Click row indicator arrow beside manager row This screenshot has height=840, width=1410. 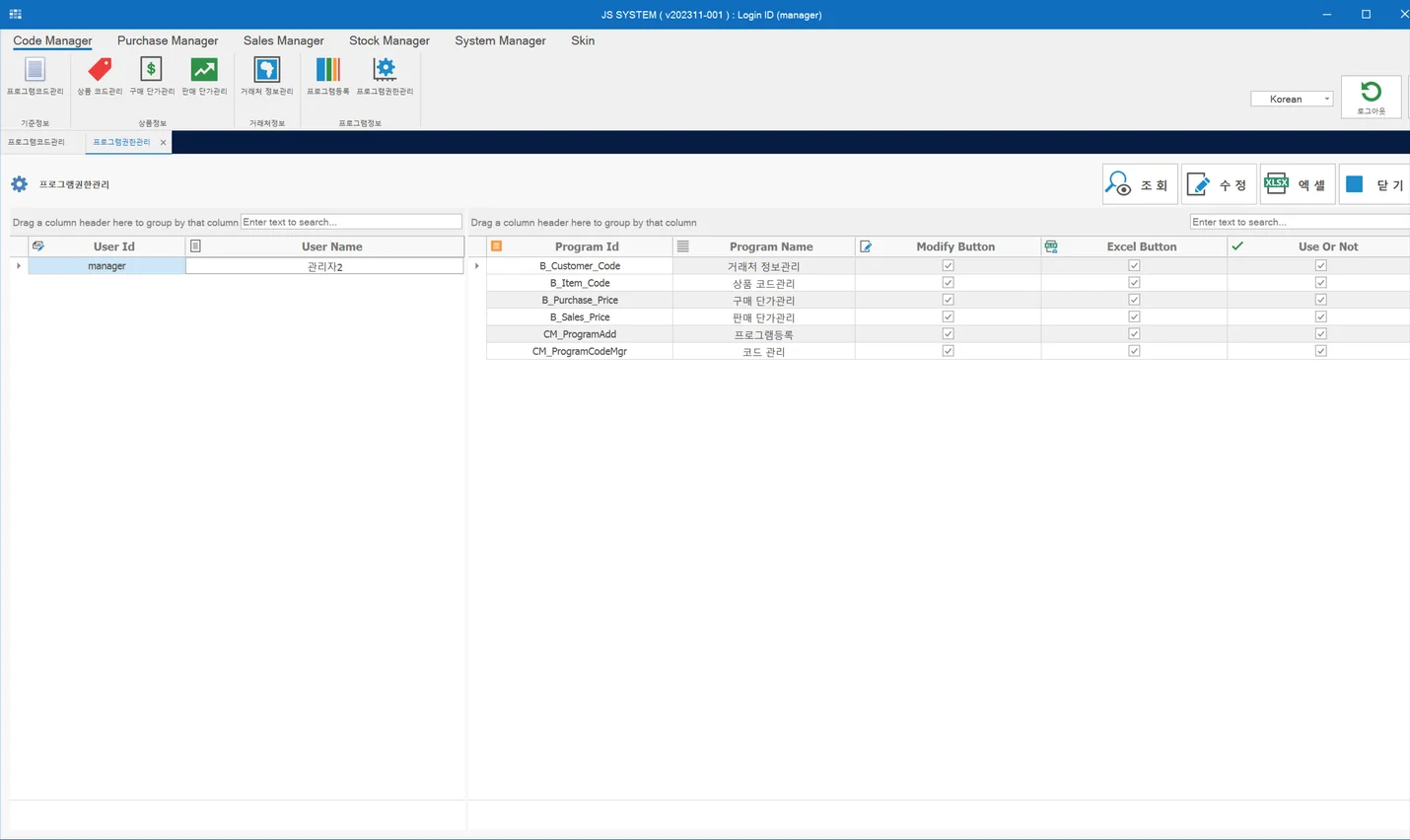(19, 266)
